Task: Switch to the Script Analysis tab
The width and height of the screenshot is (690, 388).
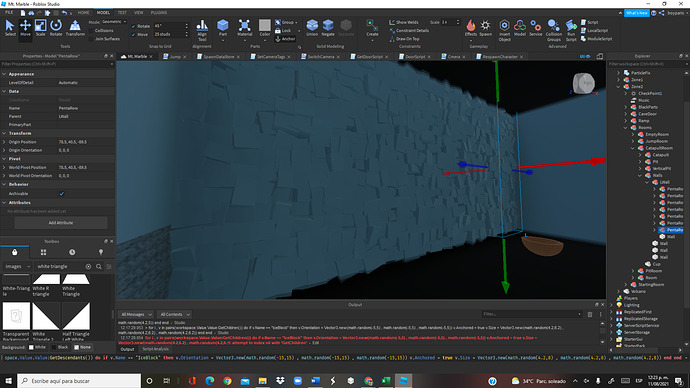Action: (x=155, y=349)
